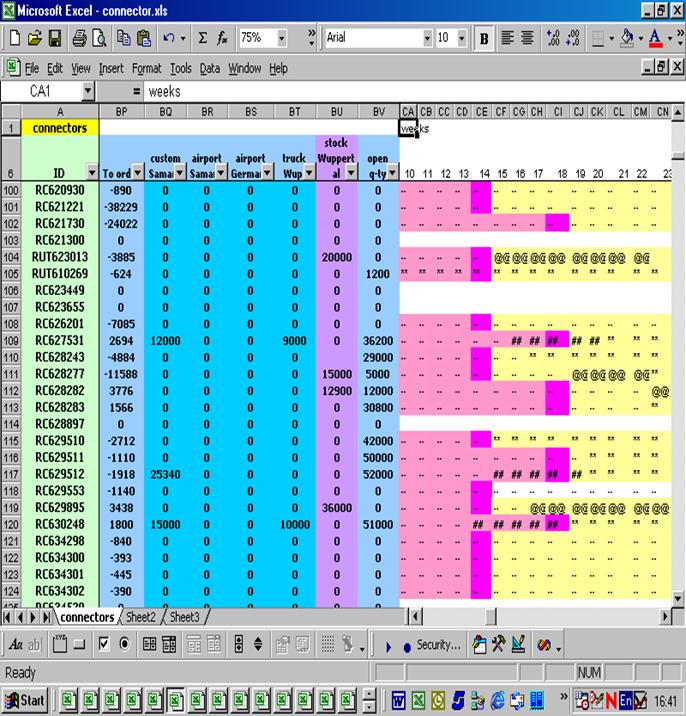Viewport: 686px width, 716px height.
Task: Open the Format menu
Action: click(146, 68)
